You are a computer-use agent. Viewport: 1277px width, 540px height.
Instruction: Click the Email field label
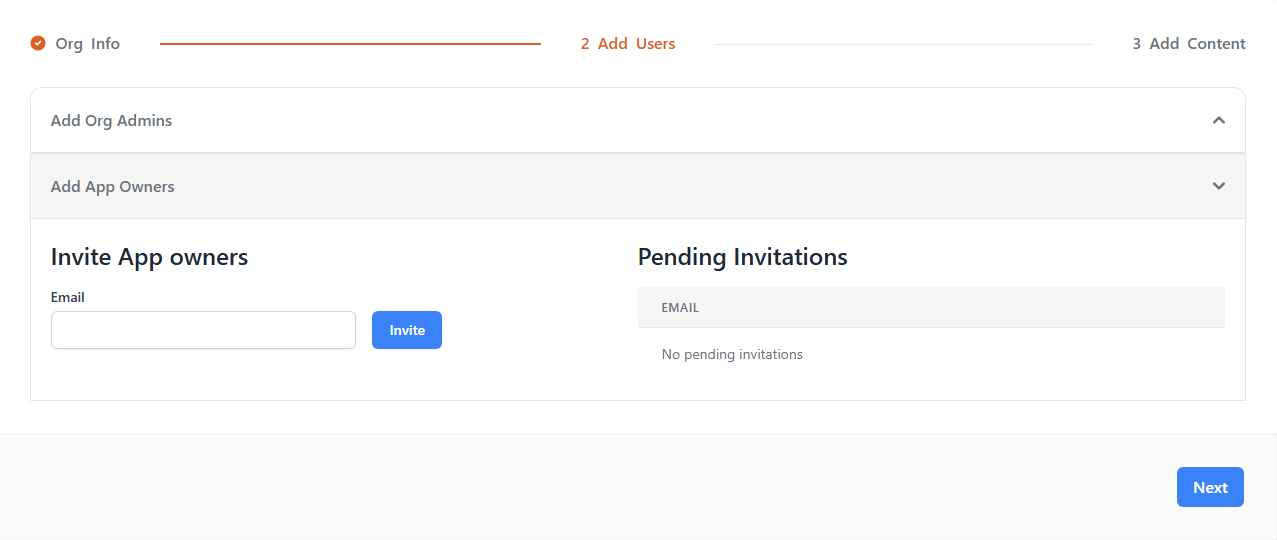pos(68,297)
